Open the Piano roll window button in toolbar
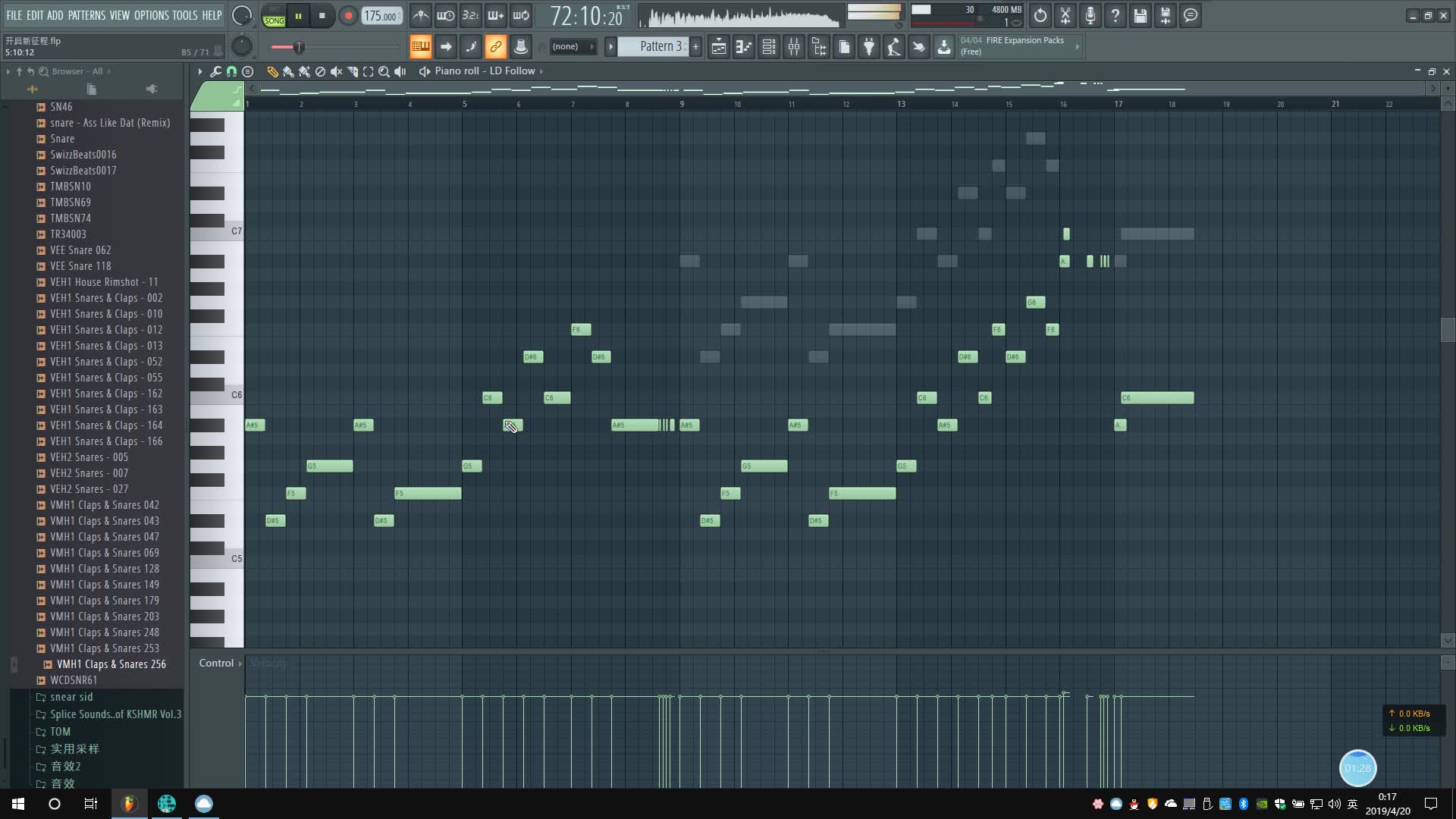The width and height of the screenshot is (1456, 819). [744, 47]
